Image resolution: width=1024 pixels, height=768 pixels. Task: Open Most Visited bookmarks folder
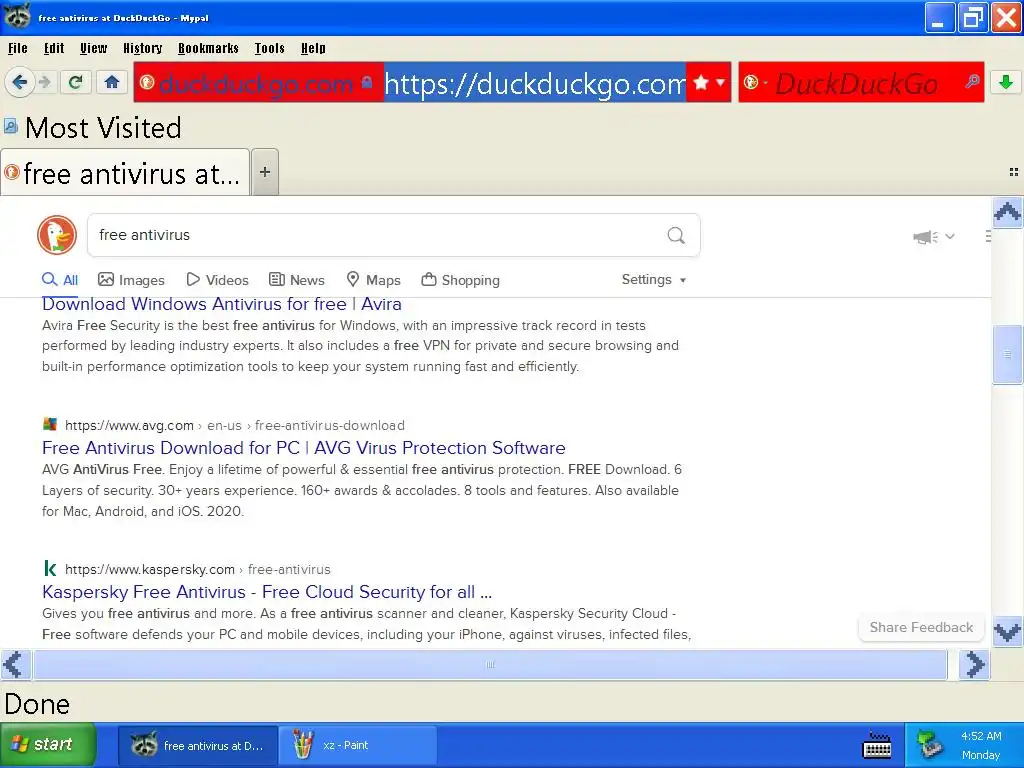(x=93, y=127)
